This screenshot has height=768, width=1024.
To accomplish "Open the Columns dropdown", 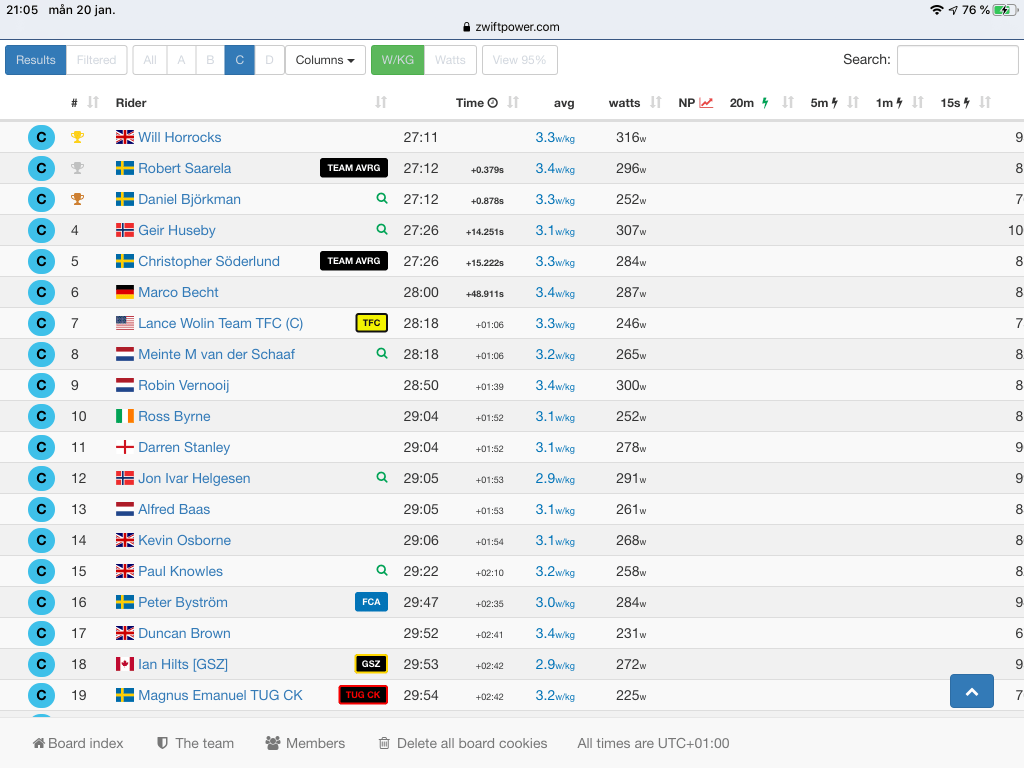I will pos(325,60).
